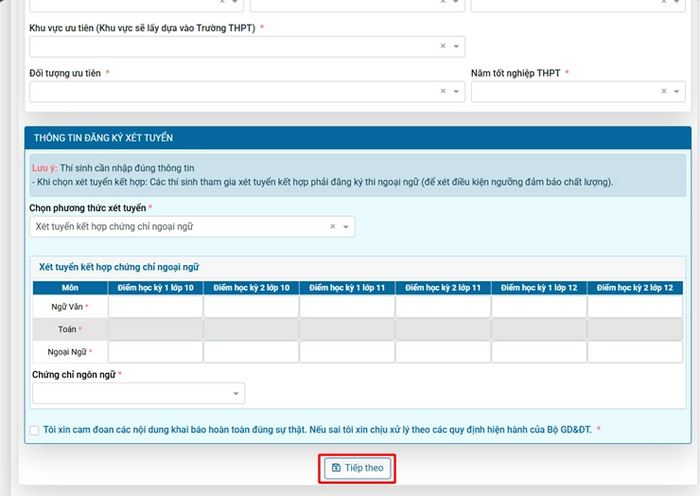Clear the Năm tốt nghiệp THPT field (x icon)
The image size is (700, 496).
664,91
